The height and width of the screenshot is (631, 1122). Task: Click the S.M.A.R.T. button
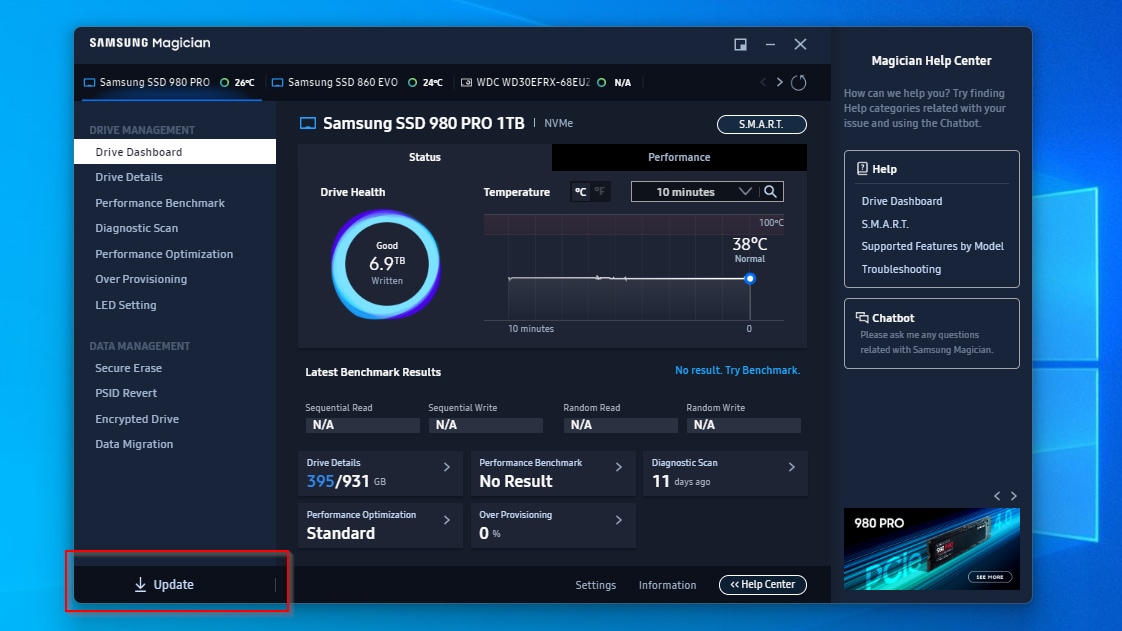(761, 124)
